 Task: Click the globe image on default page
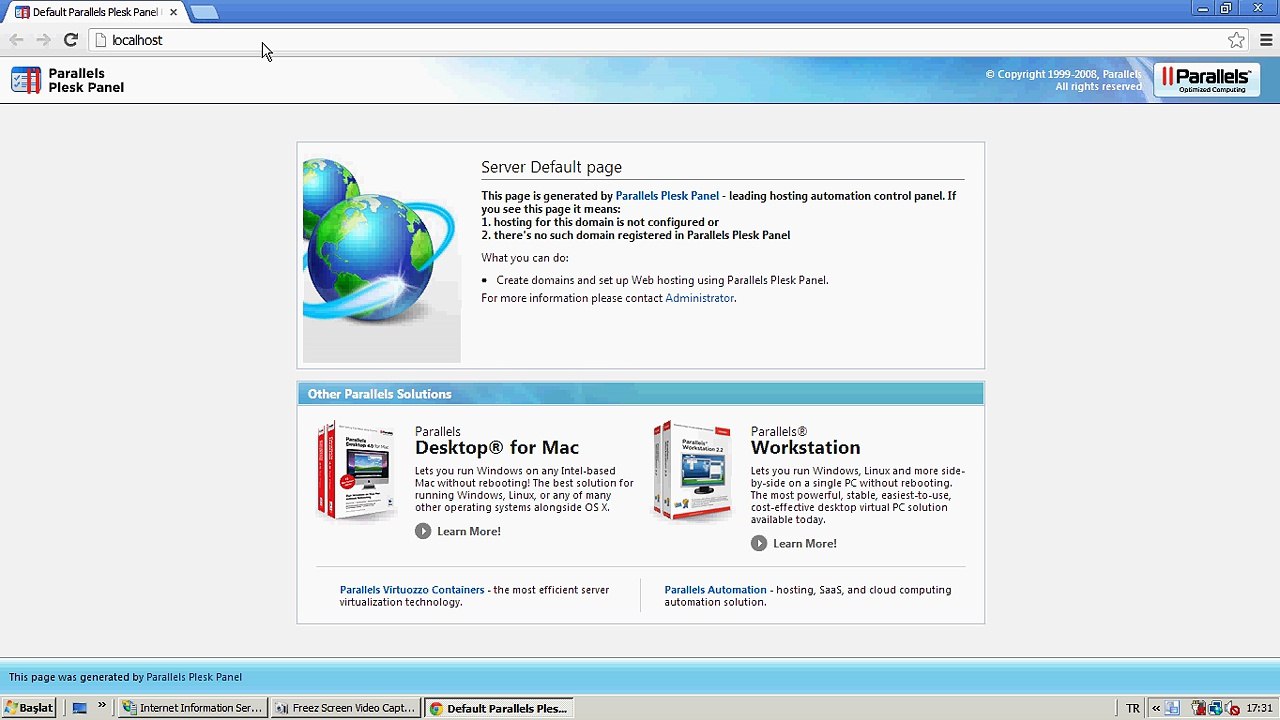pyautogui.click(x=381, y=258)
